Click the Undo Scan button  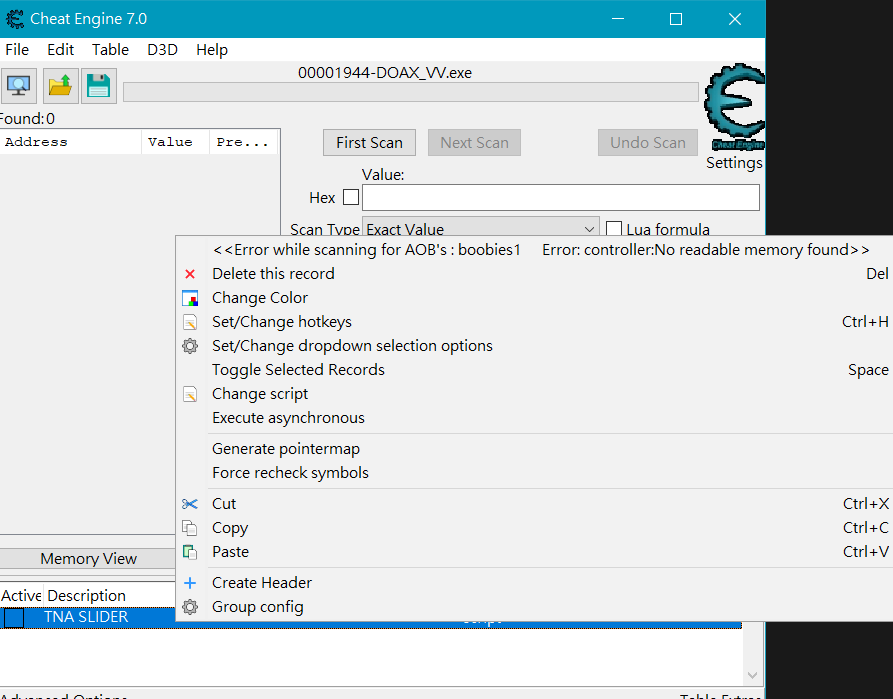(648, 142)
